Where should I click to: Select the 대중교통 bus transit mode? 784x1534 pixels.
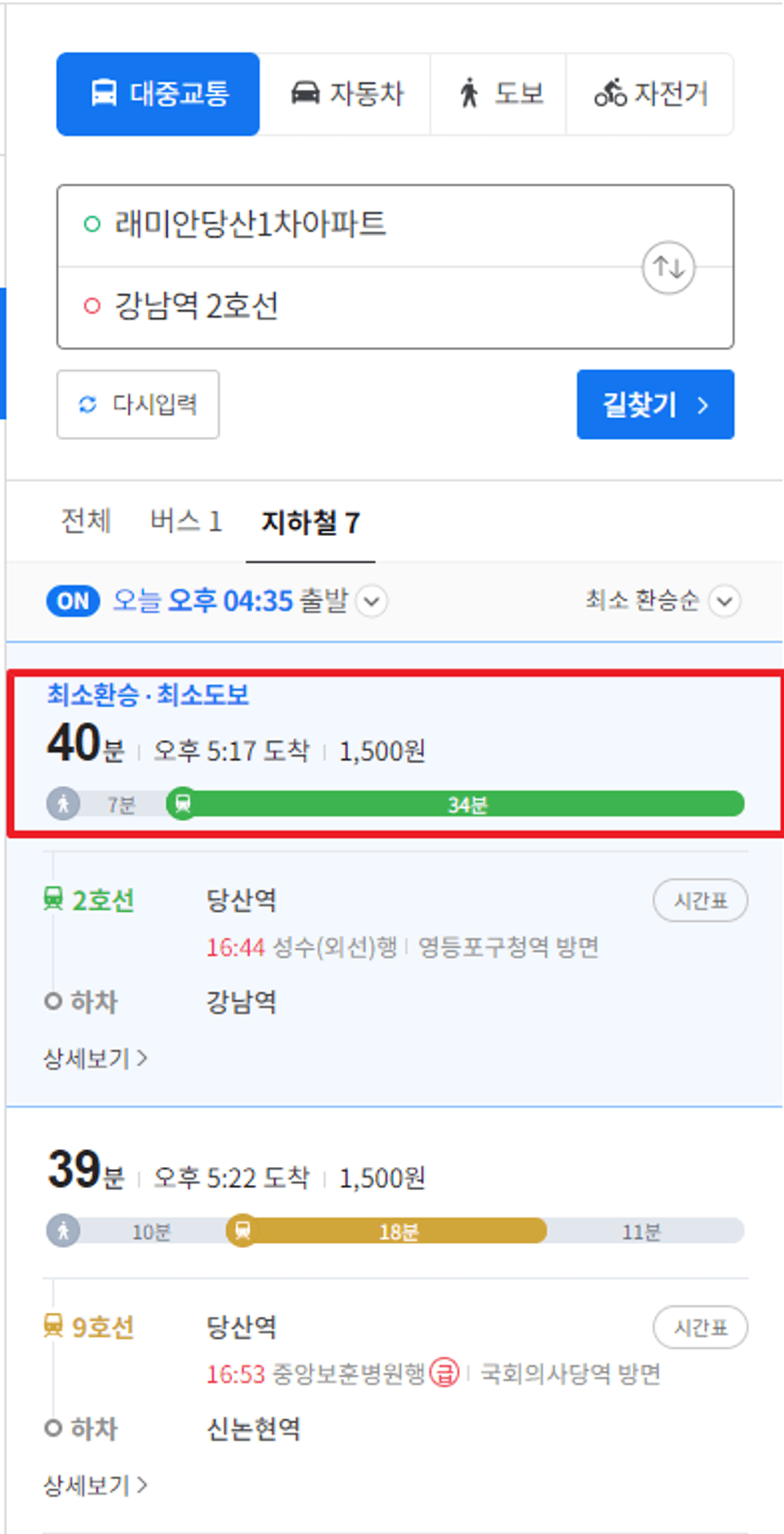click(x=158, y=94)
